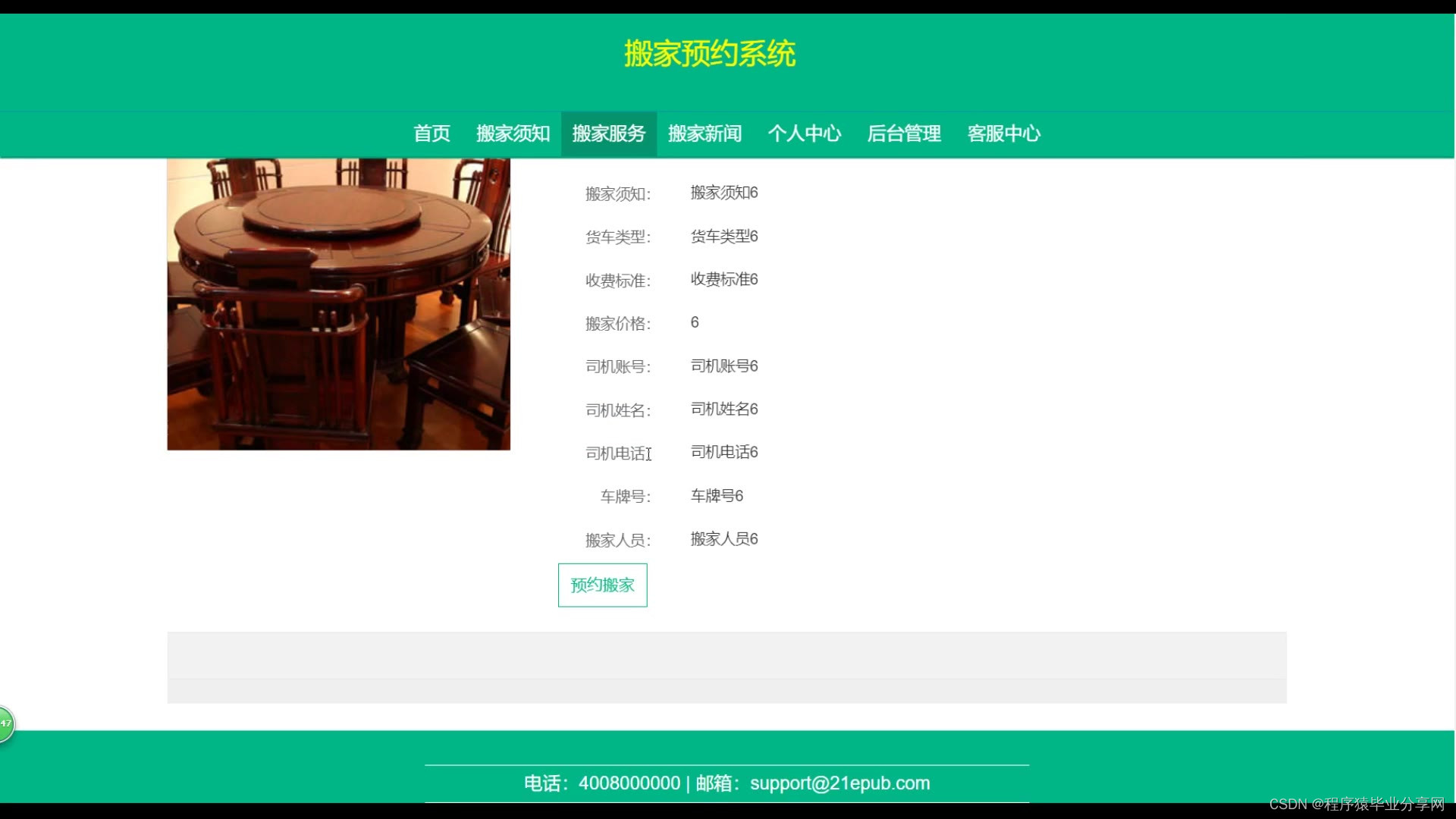Click phone number 4008000000 in footer

629,783
